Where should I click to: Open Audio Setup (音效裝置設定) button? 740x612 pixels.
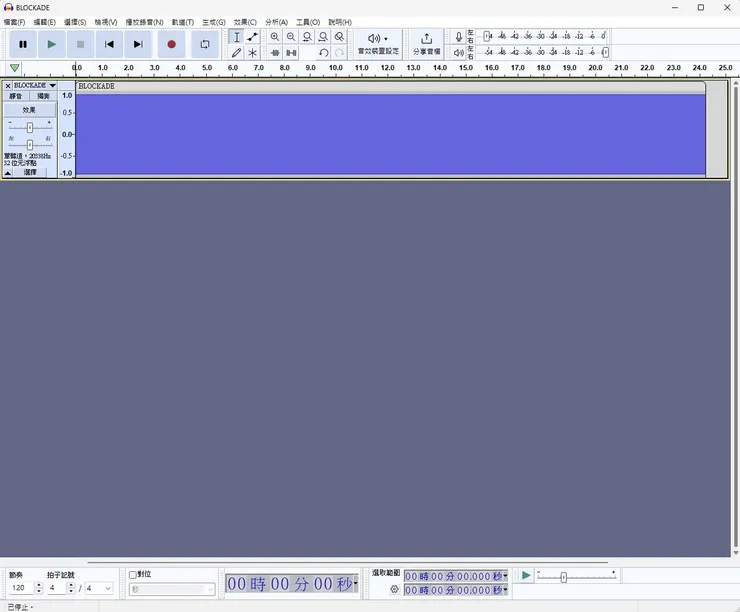pyautogui.click(x=378, y=44)
